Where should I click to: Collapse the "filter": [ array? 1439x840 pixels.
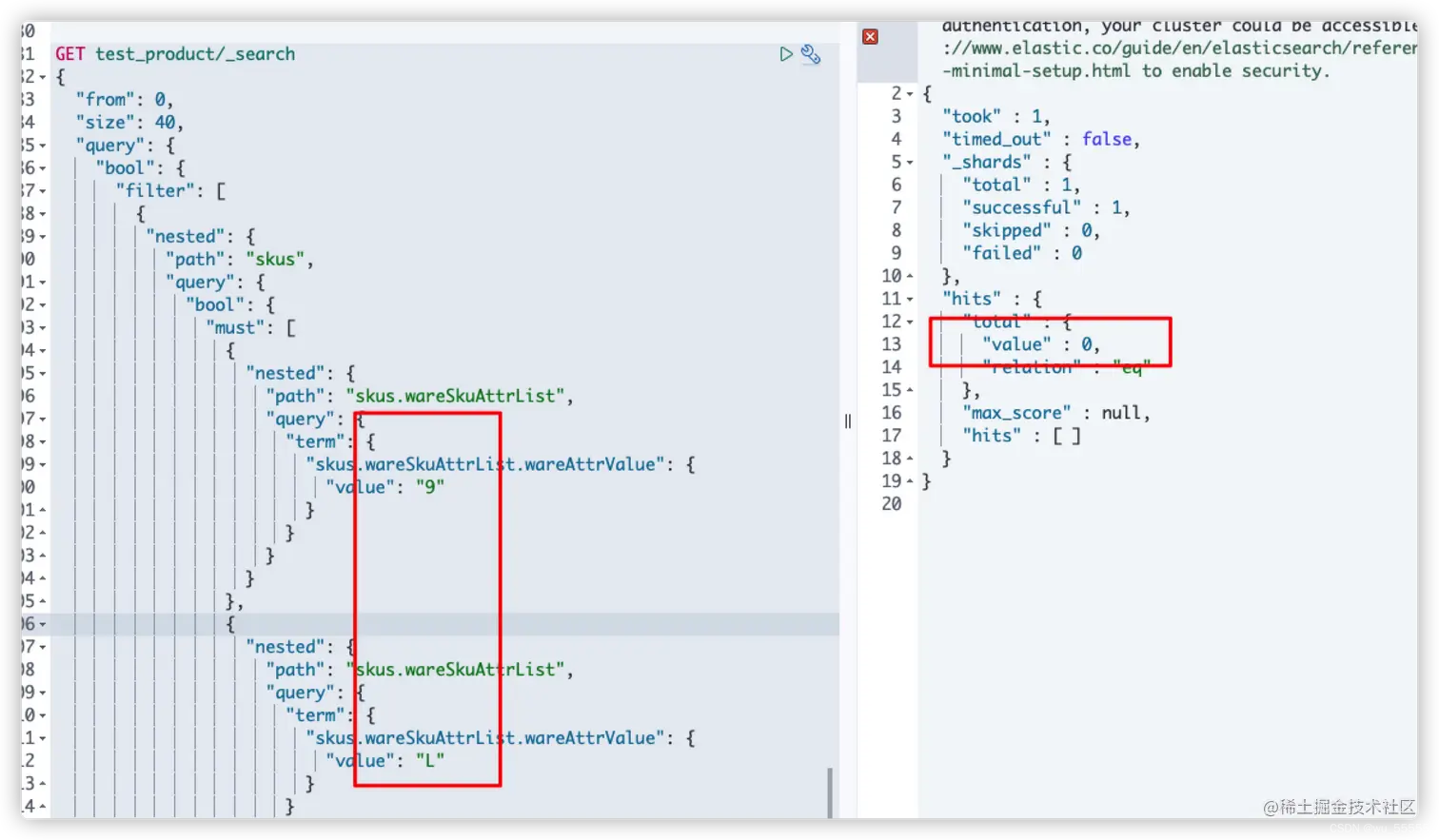pos(43,191)
